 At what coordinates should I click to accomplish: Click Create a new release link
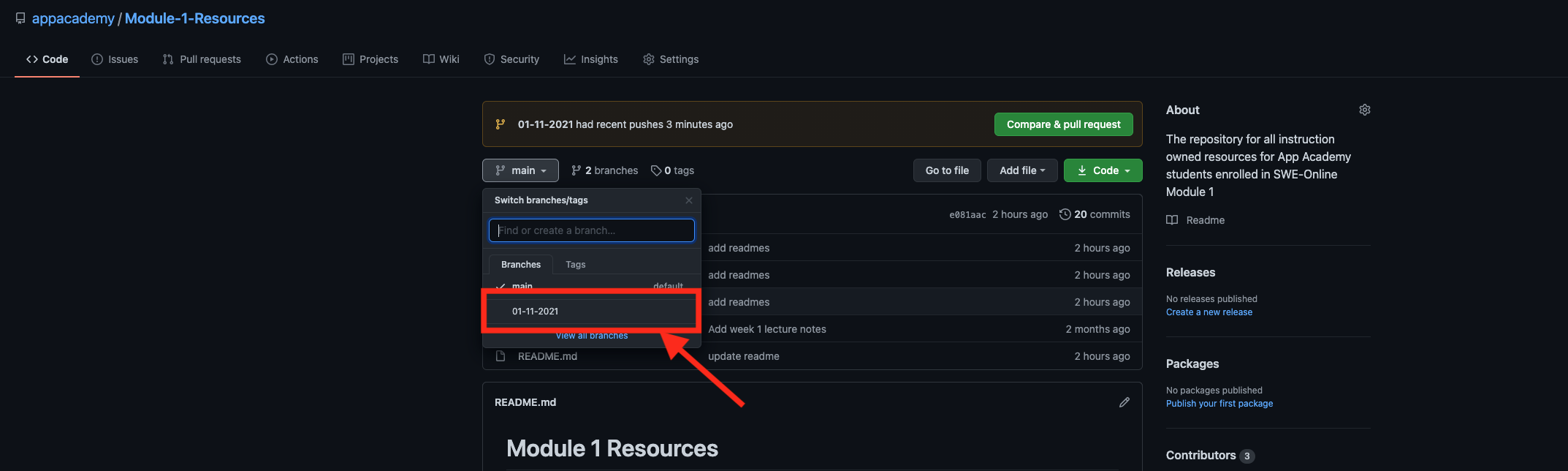pos(1209,312)
